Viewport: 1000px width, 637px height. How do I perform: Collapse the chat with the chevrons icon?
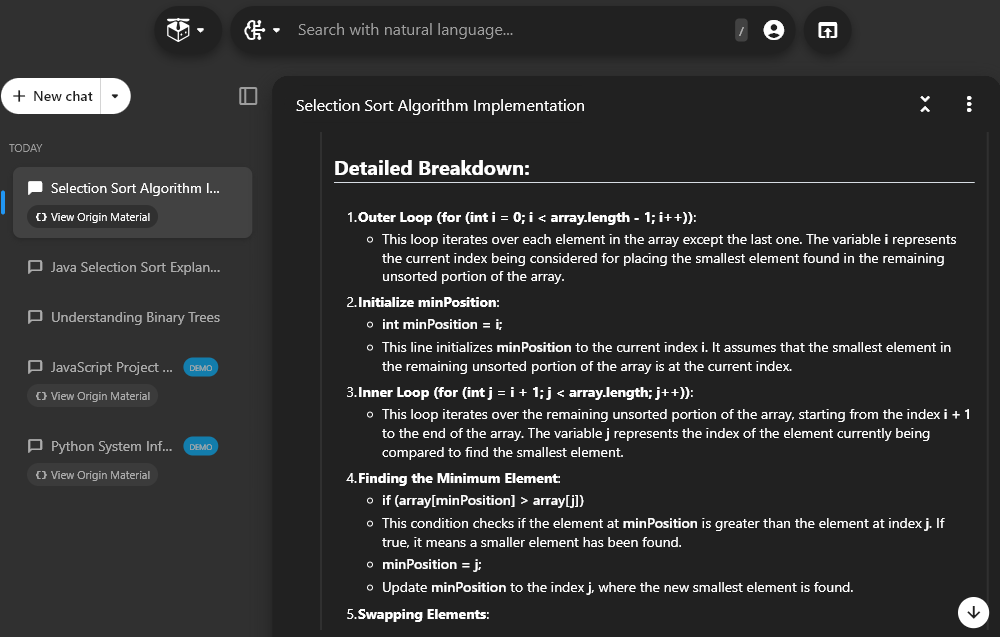point(925,104)
